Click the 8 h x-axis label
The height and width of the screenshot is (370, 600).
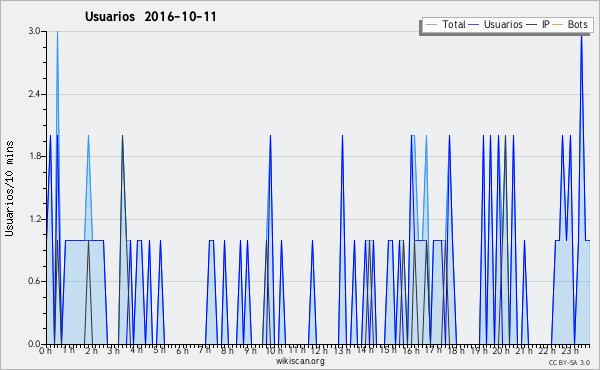coord(227,351)
